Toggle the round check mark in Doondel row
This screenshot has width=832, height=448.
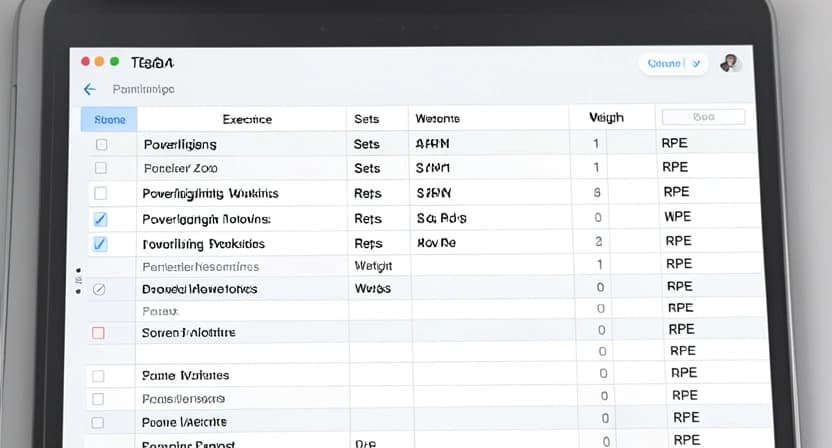point(99,289)
